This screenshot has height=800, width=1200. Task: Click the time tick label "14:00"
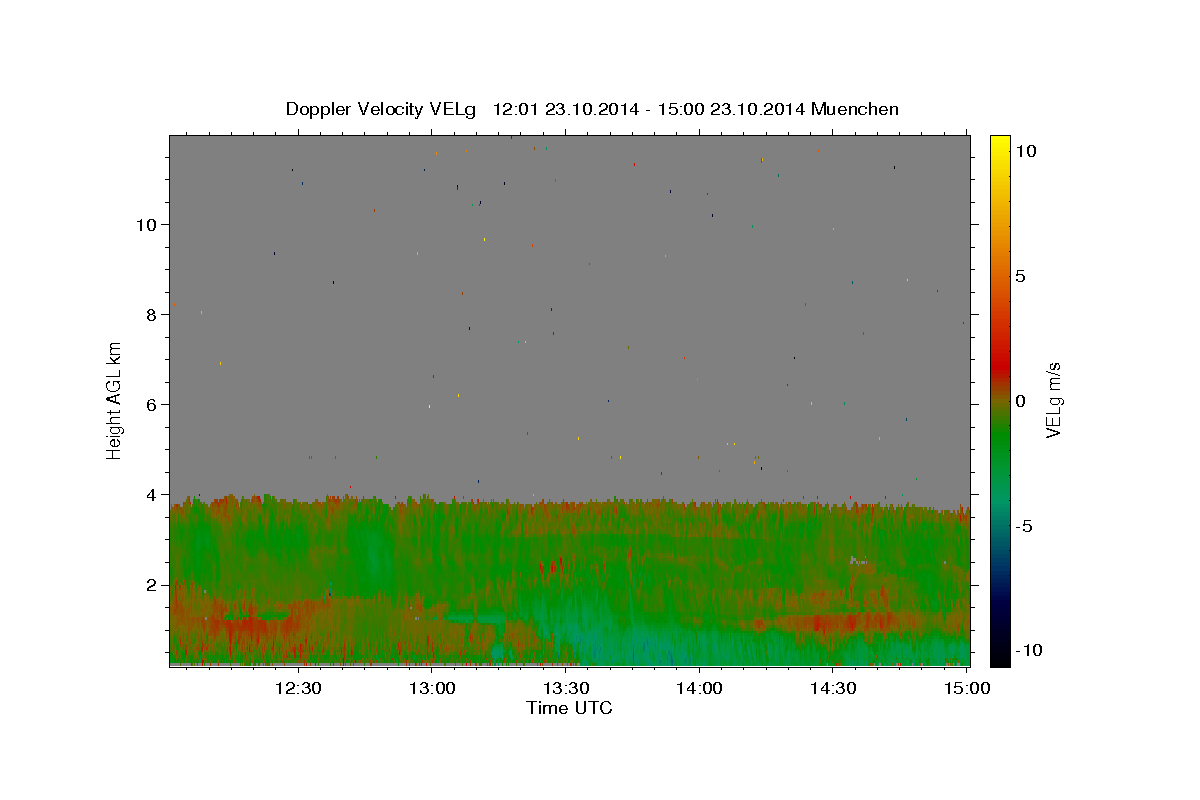(699, 688)
